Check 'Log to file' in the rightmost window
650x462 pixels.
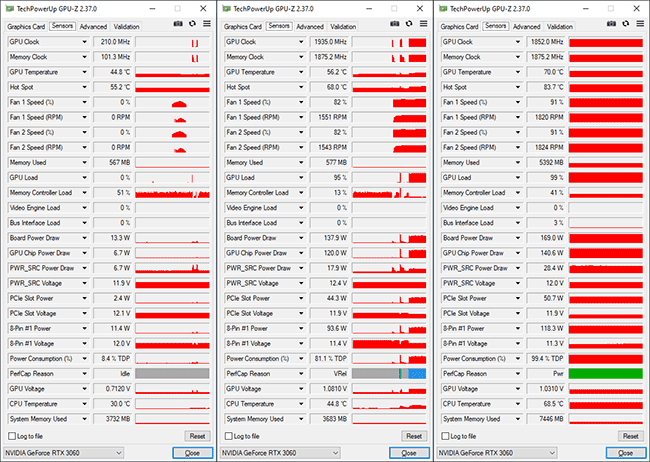point(446,436)
